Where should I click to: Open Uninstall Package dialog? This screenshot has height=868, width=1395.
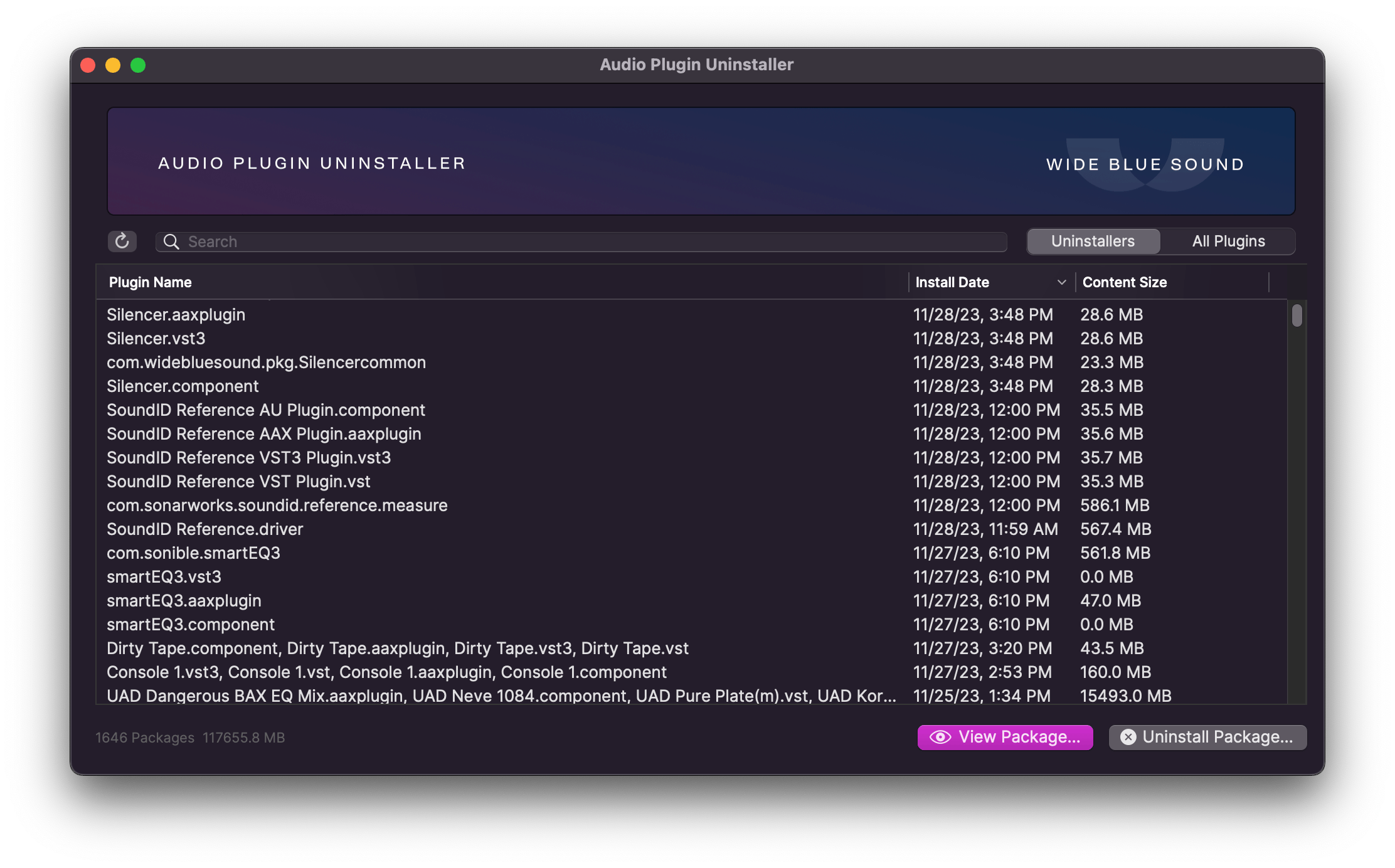(x=1207, y=737)
